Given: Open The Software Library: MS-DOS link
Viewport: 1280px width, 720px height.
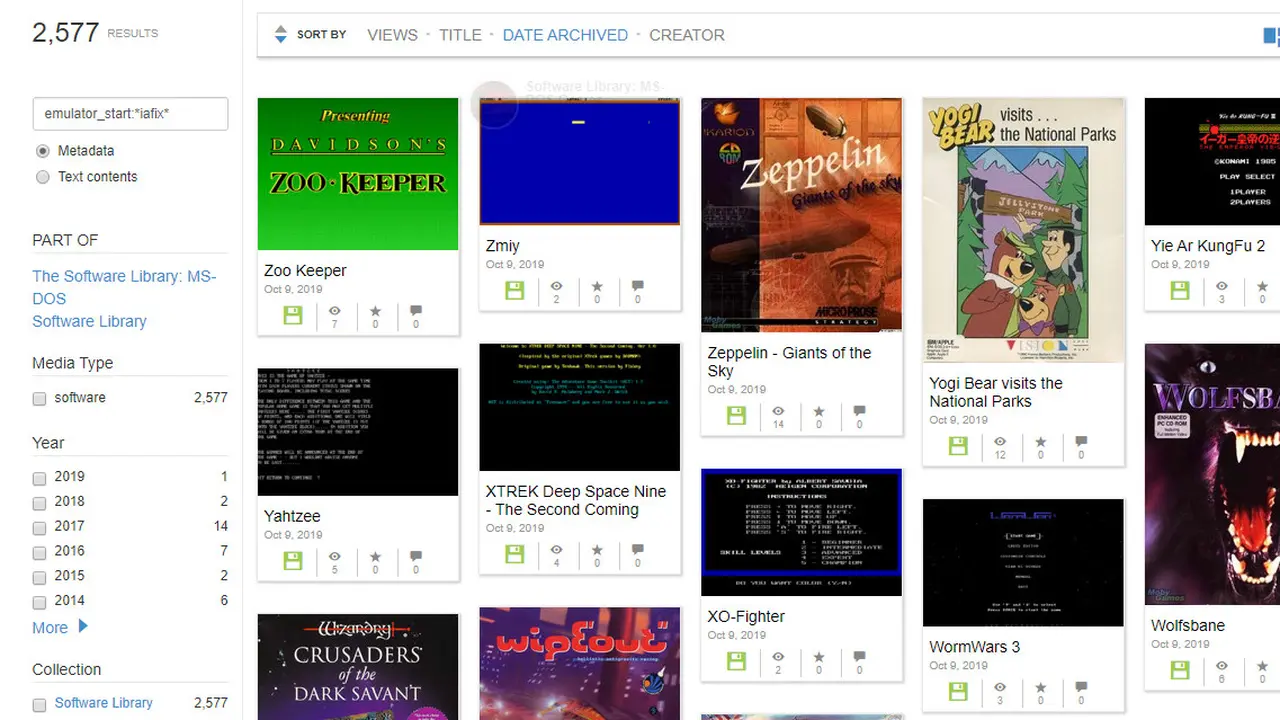Looking at the screenshot, I should 124,287.
